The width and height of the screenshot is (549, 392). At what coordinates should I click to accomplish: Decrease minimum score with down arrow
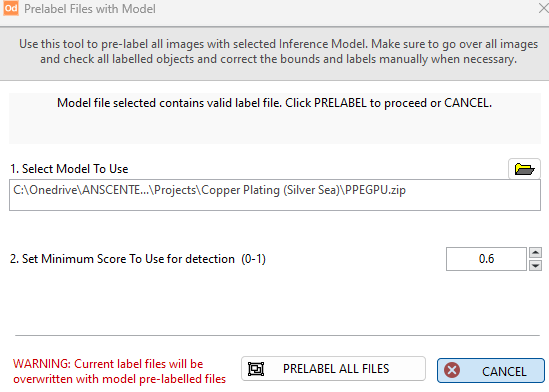pyautogui.click(x=535, y=266)
